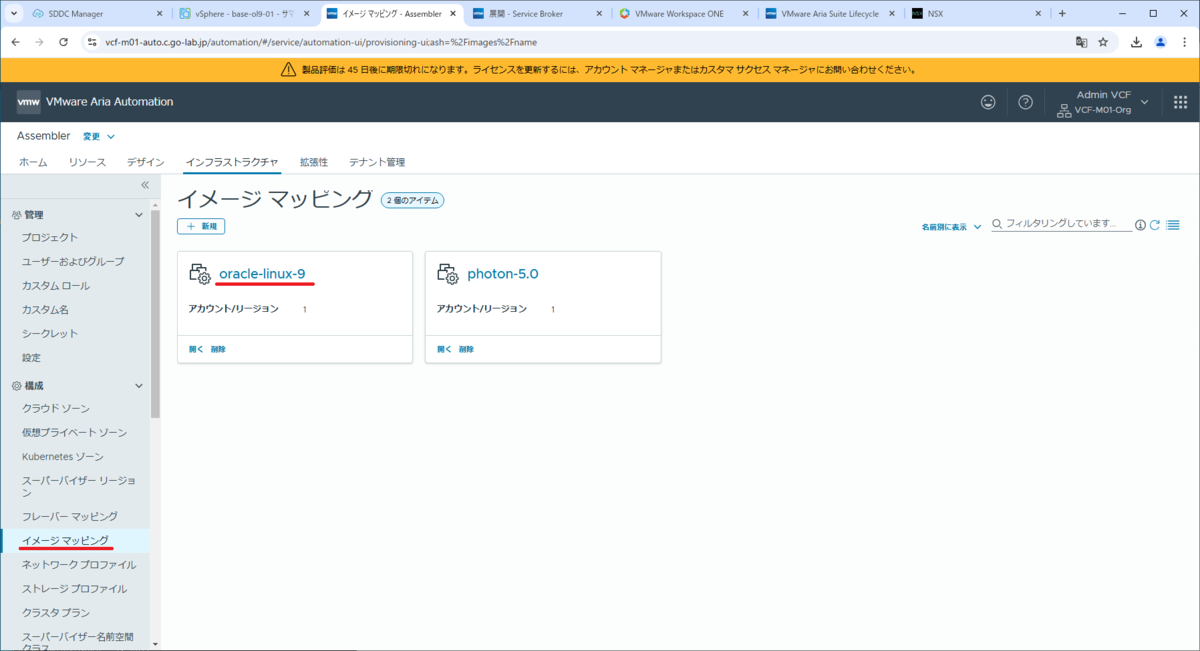Click the organization icon beside VCF-M01-Org

click(1064, 110)
